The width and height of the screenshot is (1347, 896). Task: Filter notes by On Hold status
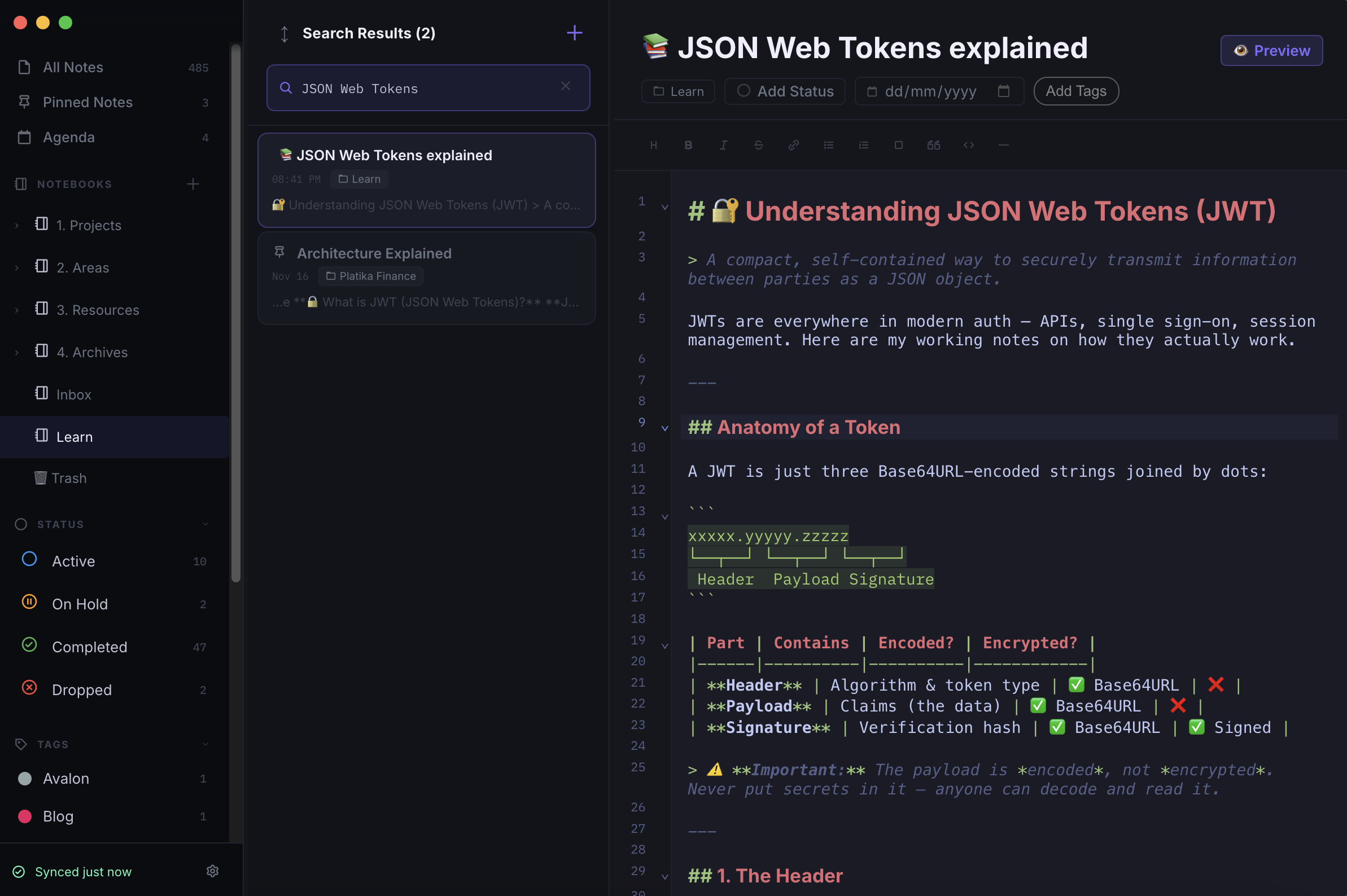[115, 604]
